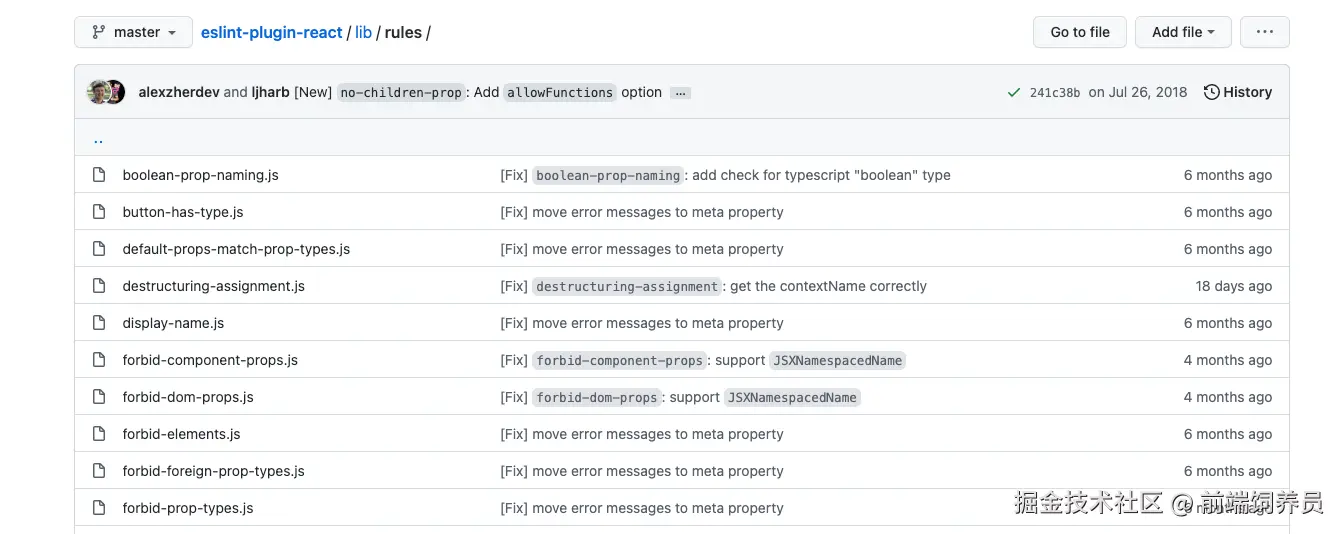Navigate to eslint-plugin-react breadcrumb root
The width and height of the screenshot is (1342, 534).
pos(272,32)
